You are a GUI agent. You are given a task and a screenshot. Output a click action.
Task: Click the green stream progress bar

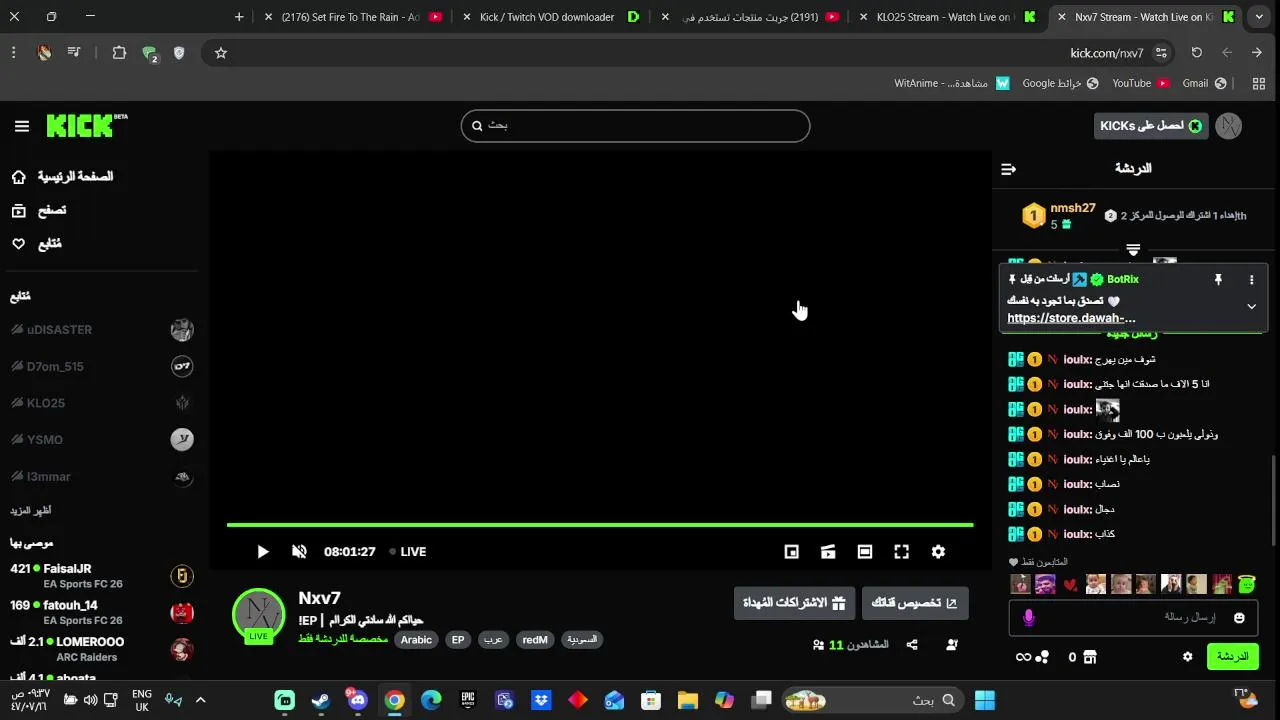600,524
